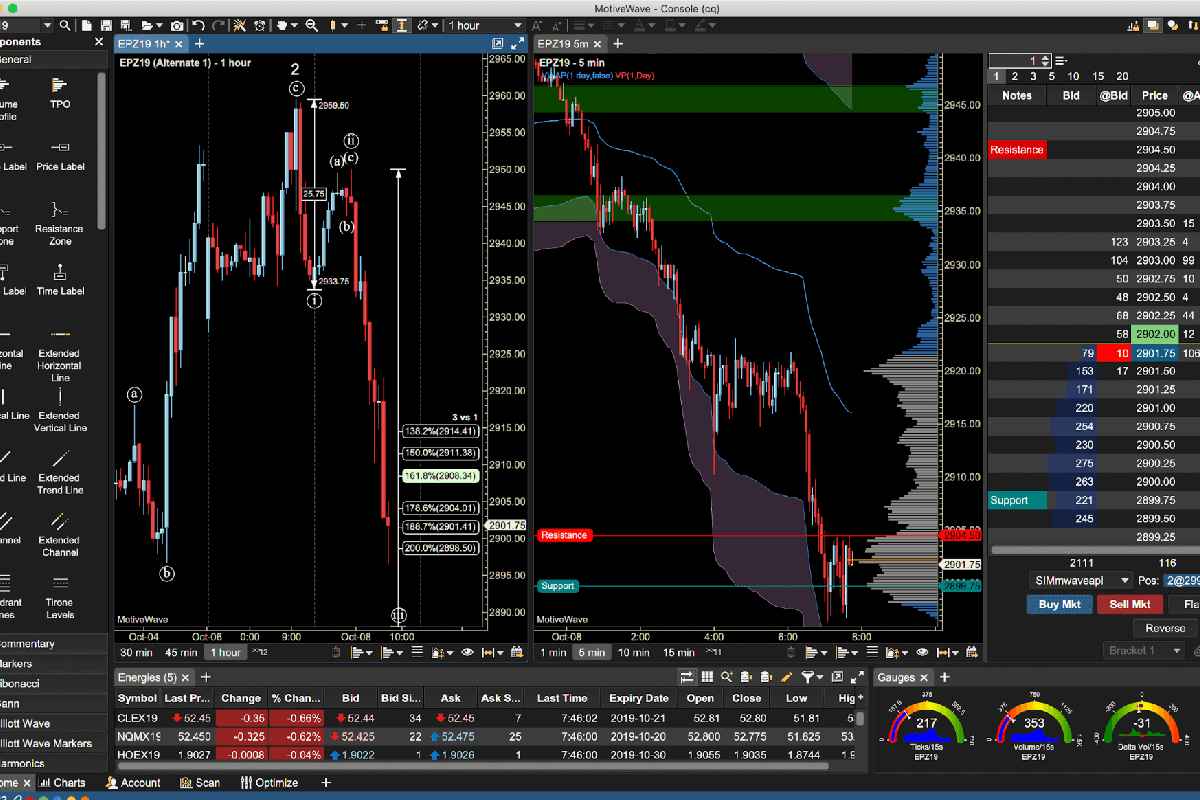The height and width of the screenshot is (800, 1200).
Task: Expand the Fibonacci components group
Action: 53,683
